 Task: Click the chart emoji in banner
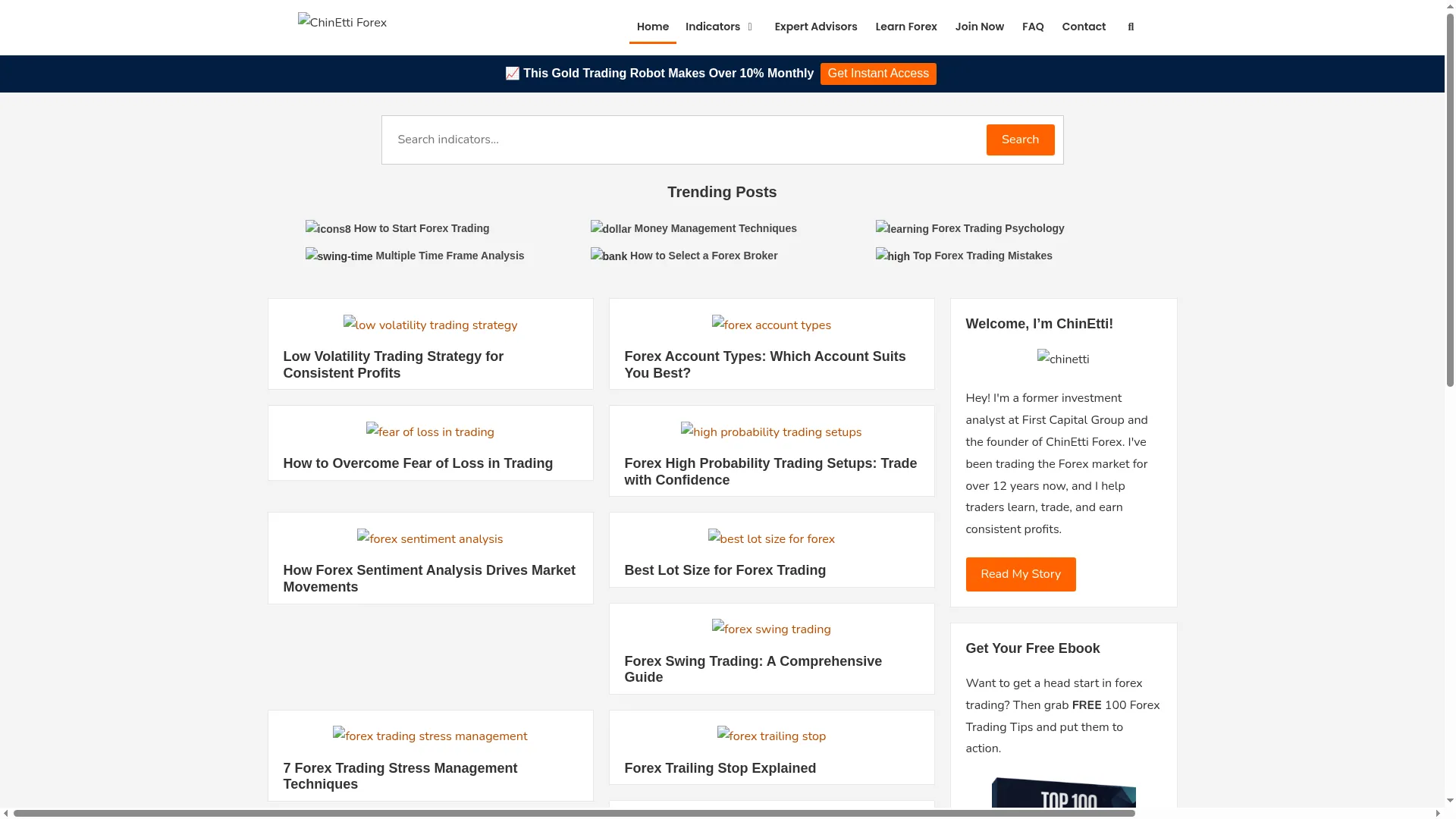click(x=513, y=74)
